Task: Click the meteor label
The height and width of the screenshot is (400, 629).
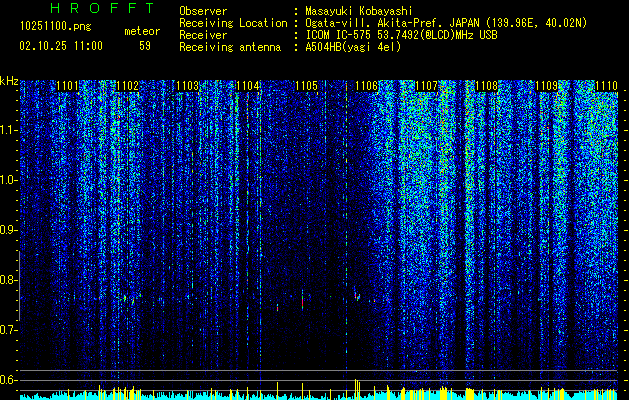Action: tap(142, 31)
